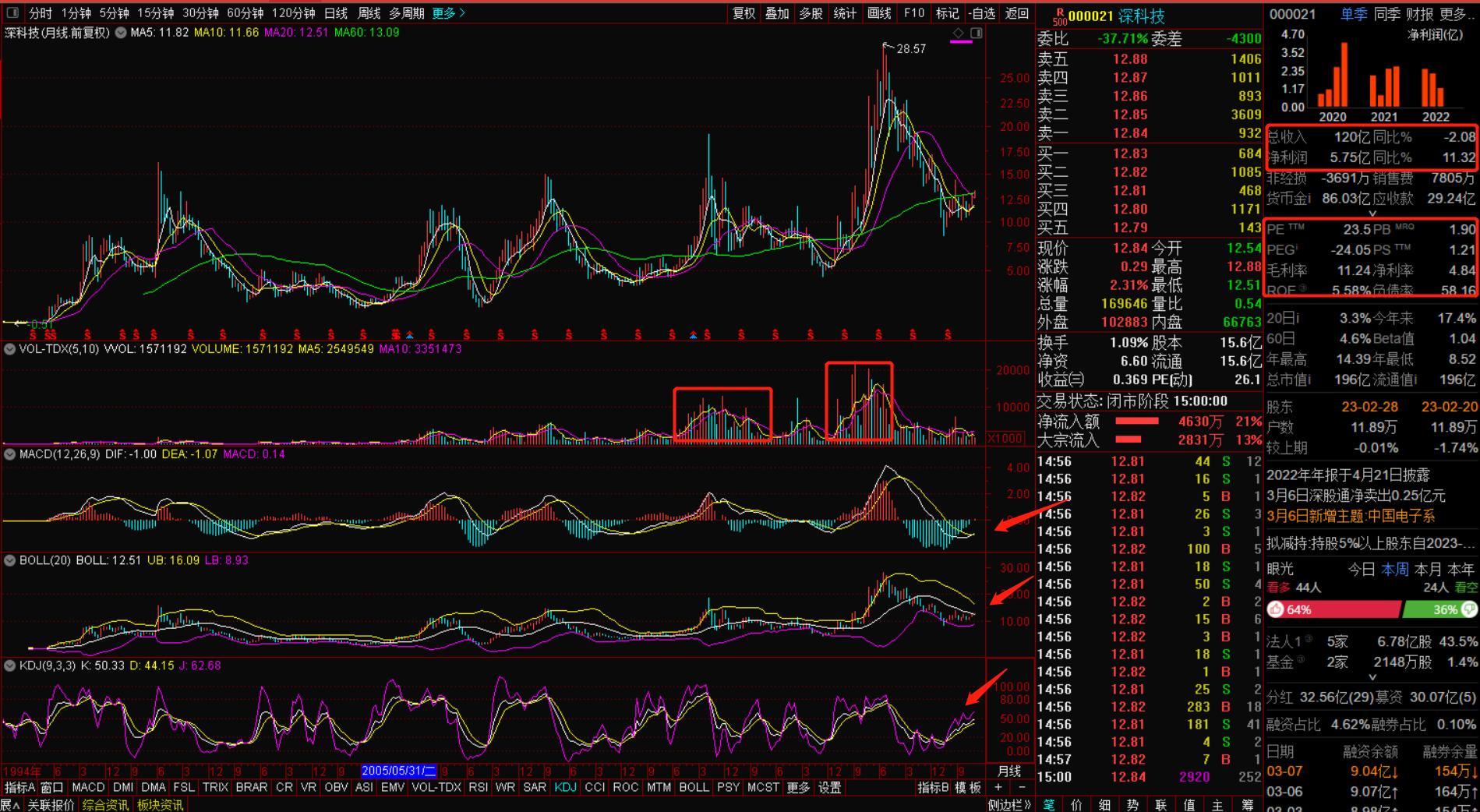Open the VOL-TDX indicator dropdown circle
Screen dimensions: 1480x812
pos(10,349)
